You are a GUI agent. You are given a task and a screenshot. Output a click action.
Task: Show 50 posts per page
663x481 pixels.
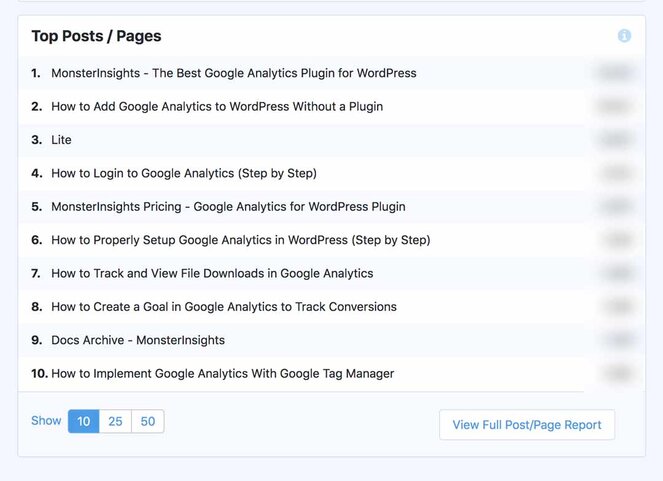click(x=148, y=422)
